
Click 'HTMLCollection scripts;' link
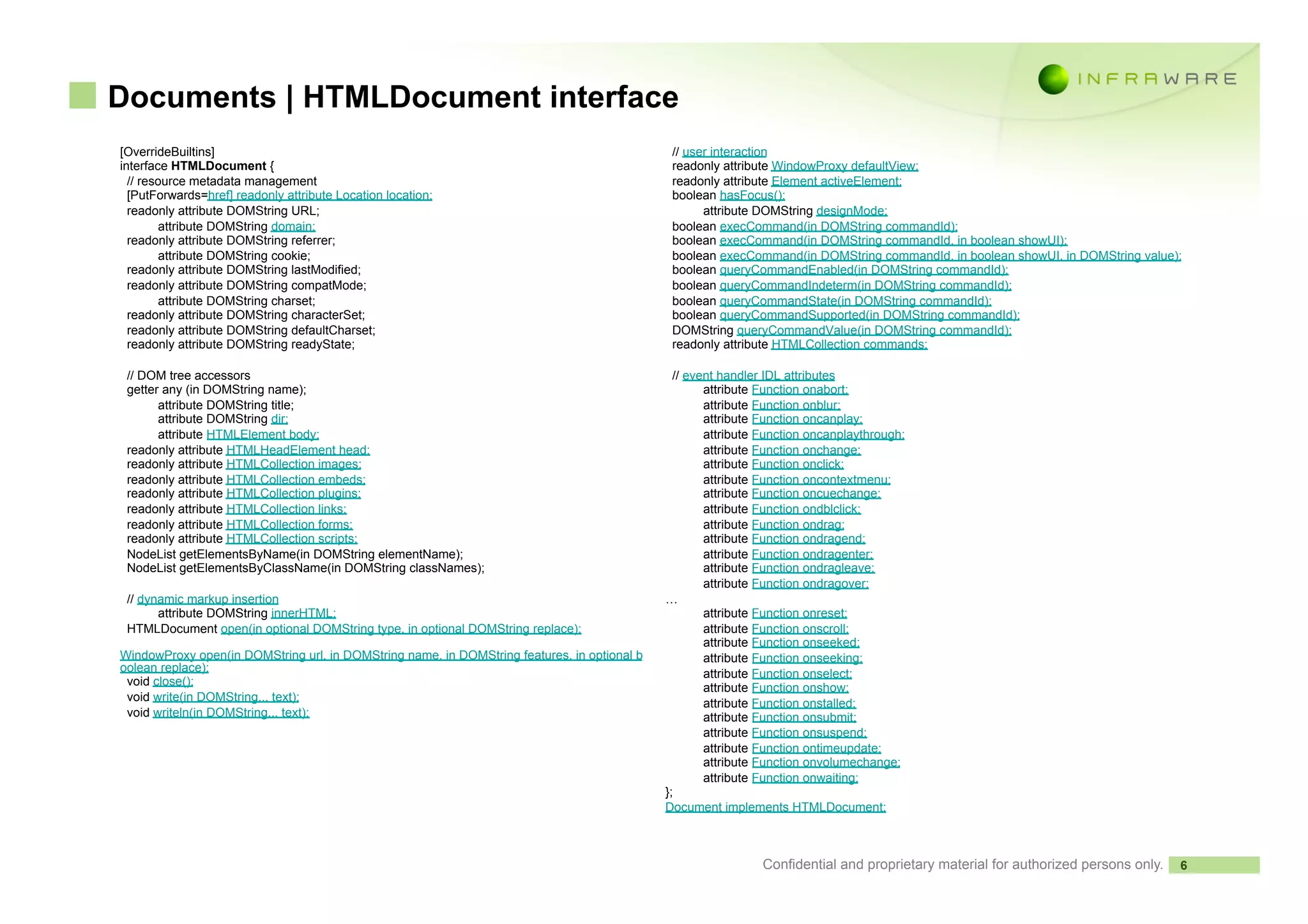(292, 539)
